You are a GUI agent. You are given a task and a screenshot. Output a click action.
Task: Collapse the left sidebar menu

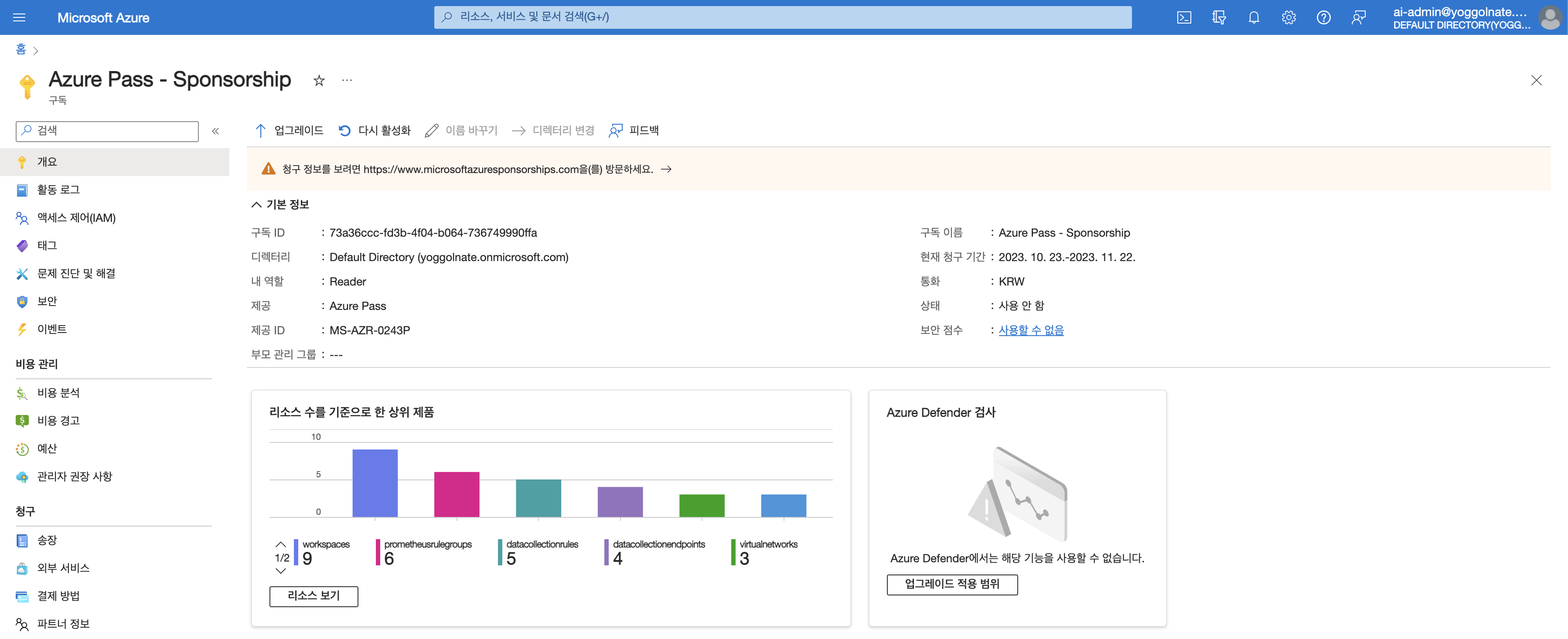point(215,131)
